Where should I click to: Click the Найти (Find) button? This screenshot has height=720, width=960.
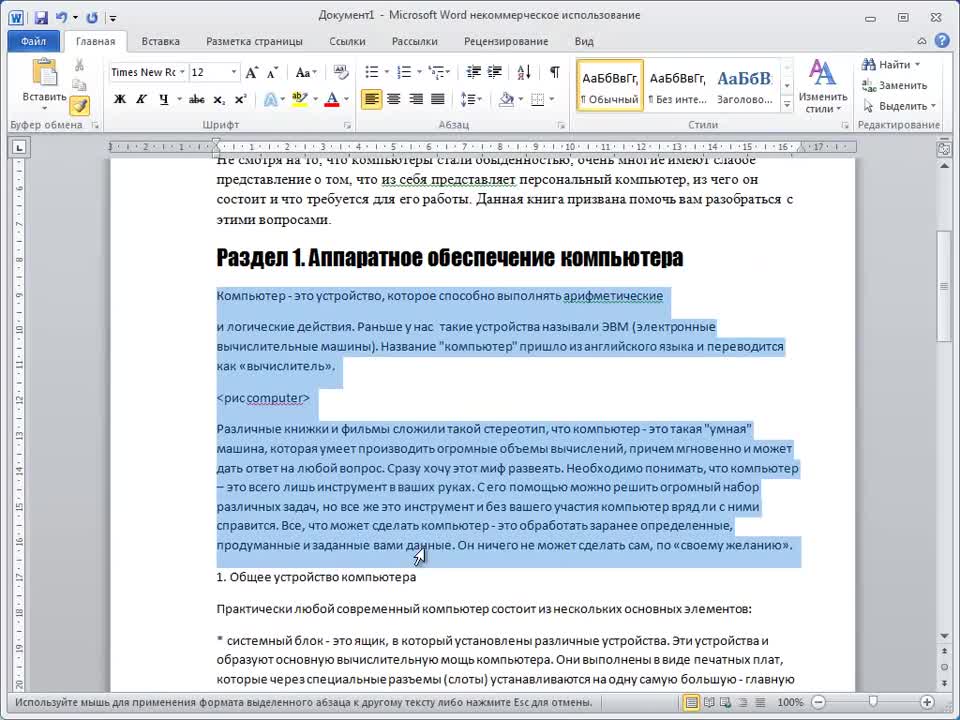click(891, 65)
